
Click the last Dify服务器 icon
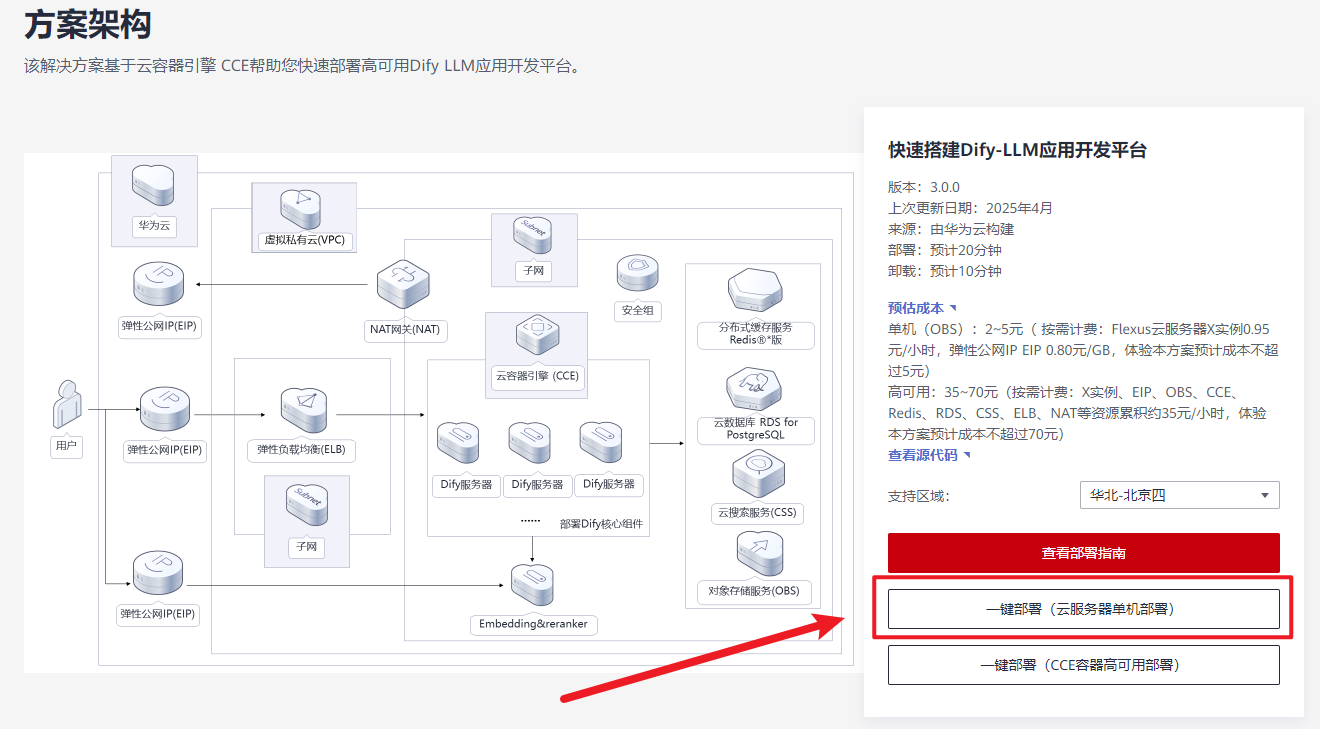603,443
